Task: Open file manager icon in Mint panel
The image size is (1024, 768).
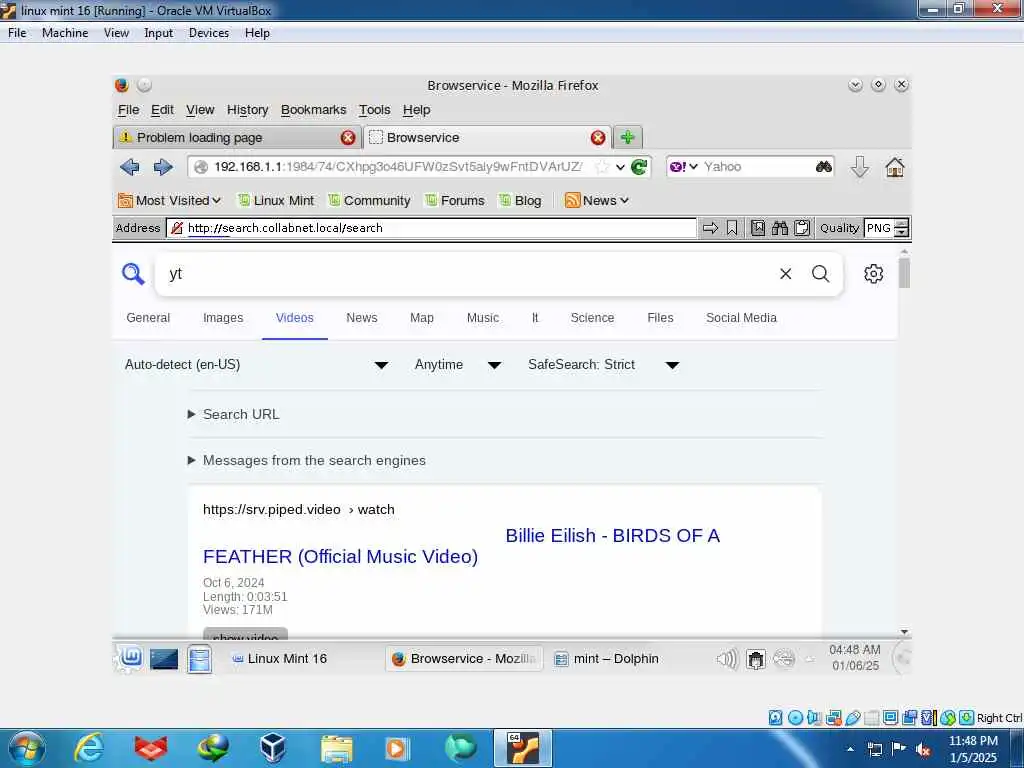Action: [x=199, y=658]
